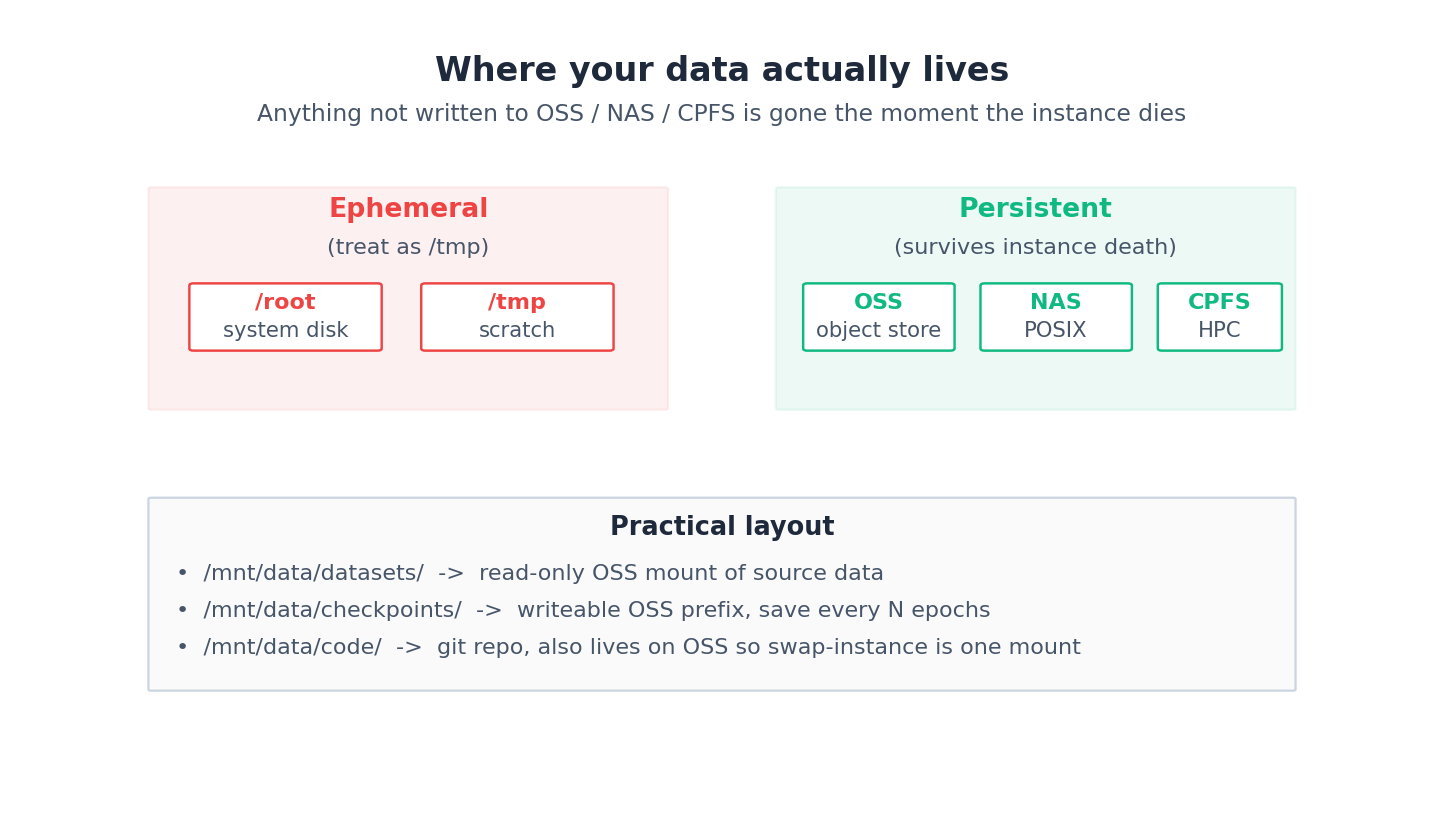1444x819 pixels.
Task: Click the '(treat as /tmp)' caption
Action: [408, 248]
